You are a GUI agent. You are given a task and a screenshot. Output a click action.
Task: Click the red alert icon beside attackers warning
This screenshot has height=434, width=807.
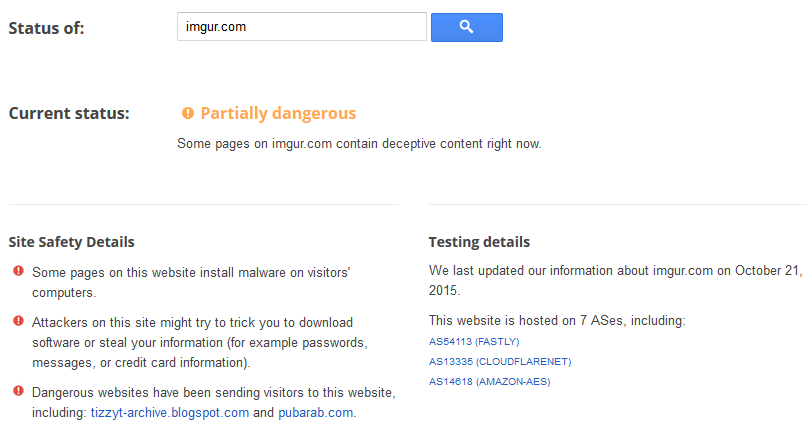coord(18,321)
